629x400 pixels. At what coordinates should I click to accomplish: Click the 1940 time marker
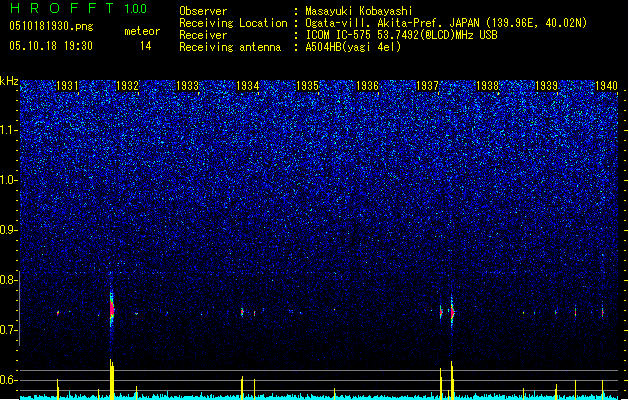(x=607, y=86)
